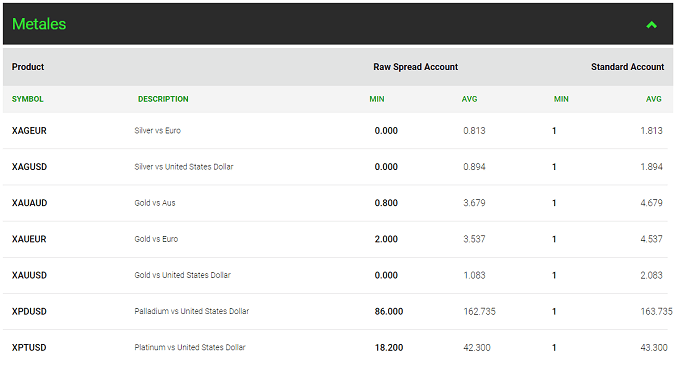Select the XAGUSD symbol
Viewport: 675px width, 366px height.
pyautogui.click(x=29, y=167)
